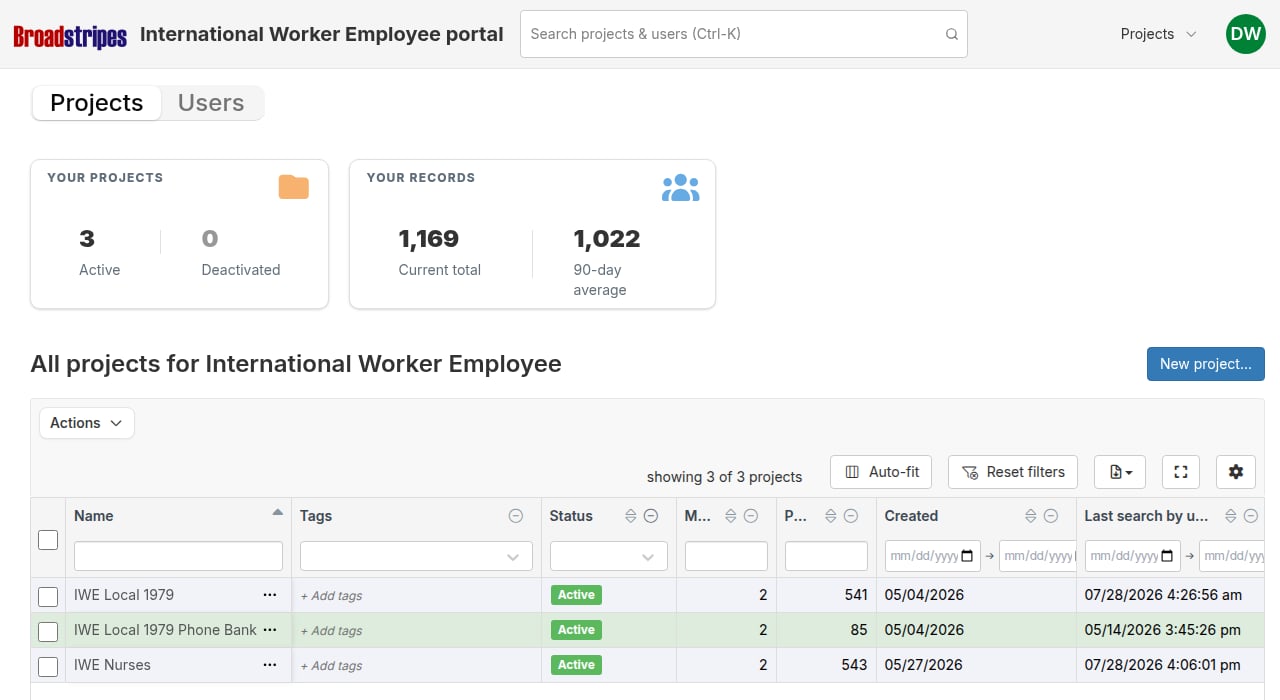This screenshot has height=700, width=1280.
Task: Click the New project button
Action: 1206,364
